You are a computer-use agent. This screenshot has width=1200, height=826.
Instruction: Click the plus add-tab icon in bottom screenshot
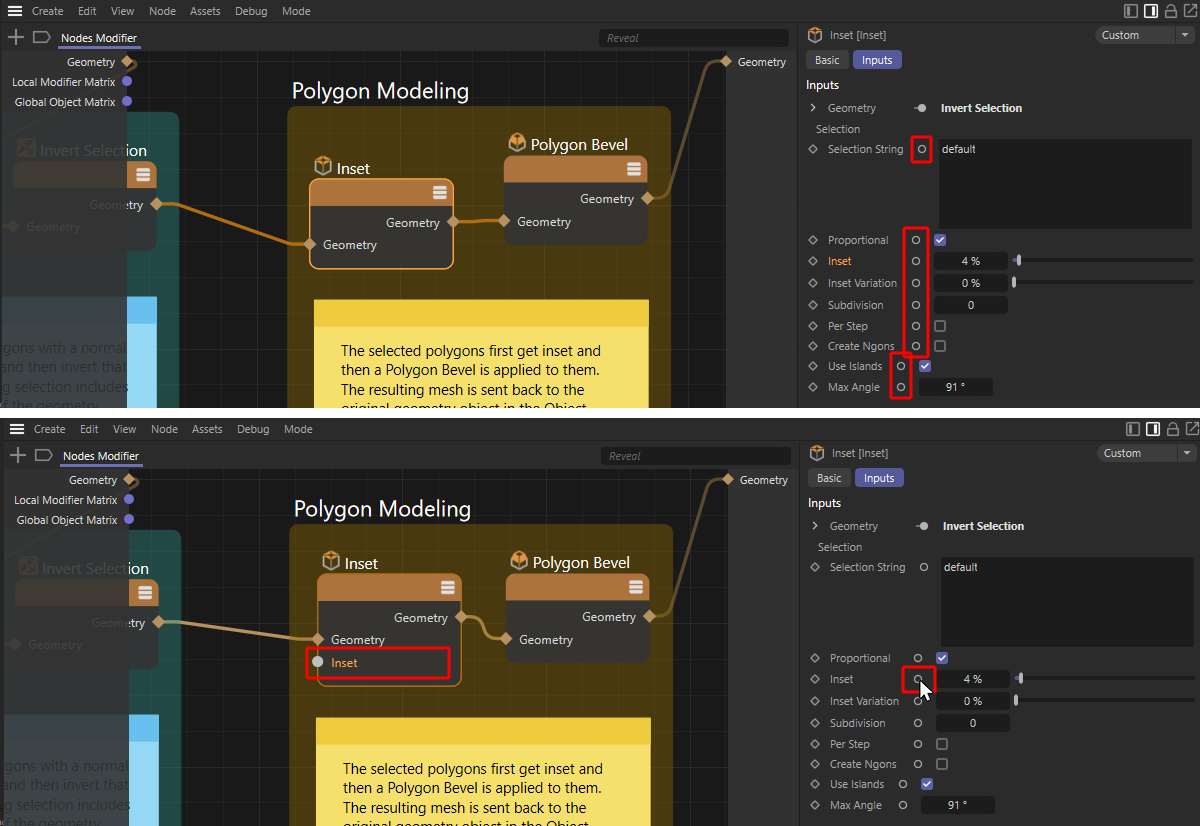[18, 456]
